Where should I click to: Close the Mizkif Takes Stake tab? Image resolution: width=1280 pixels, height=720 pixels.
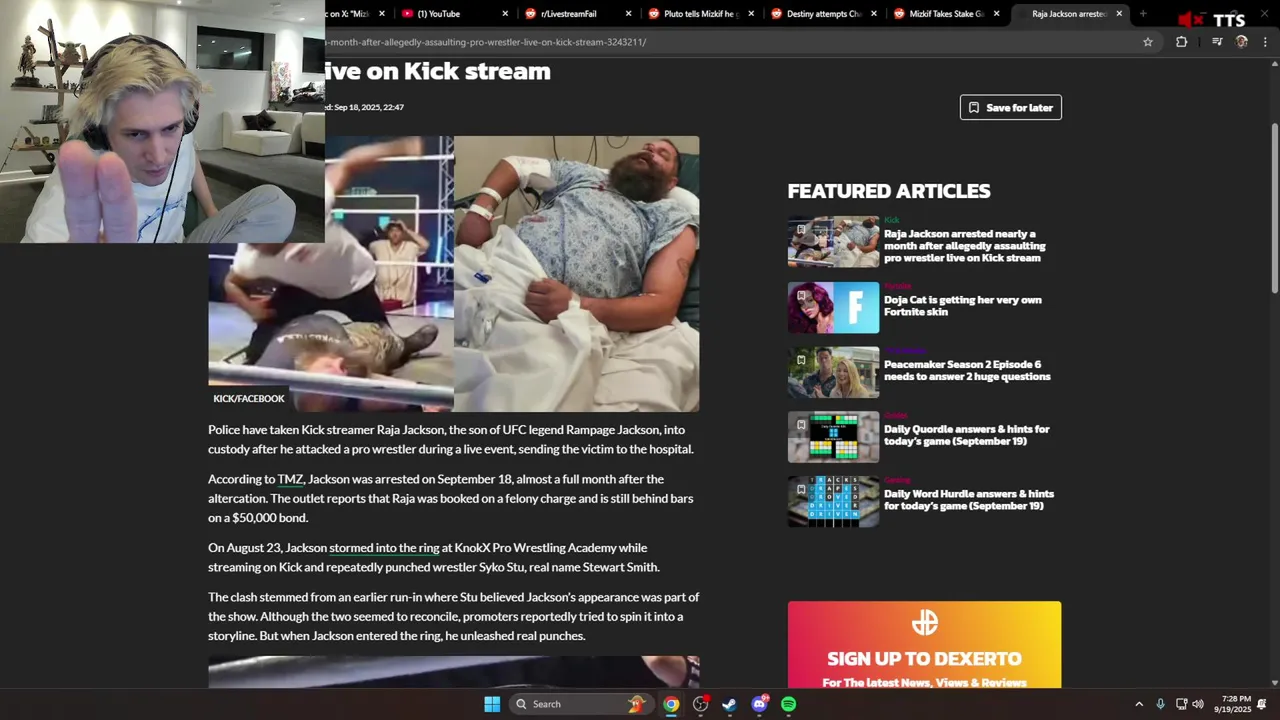997,14
